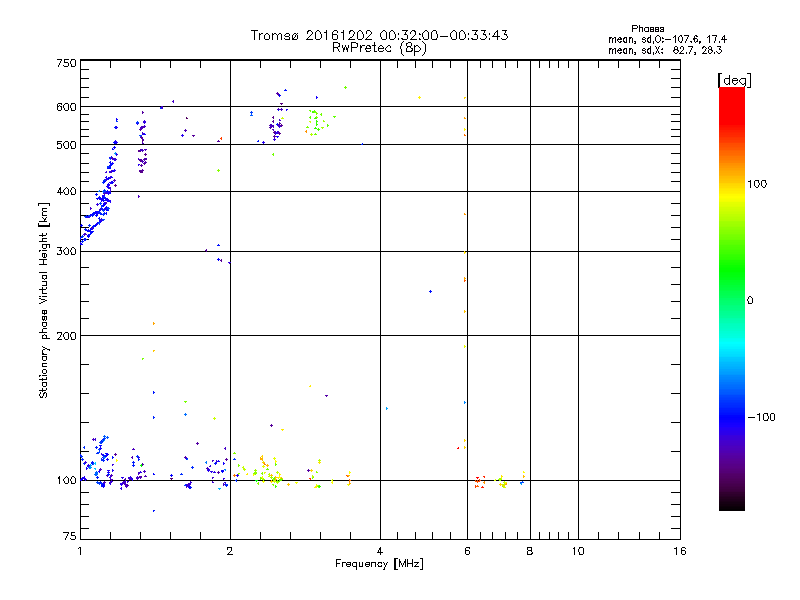Screen dimensions: 800x600
Task: Click the x-axis label '2'
Action: (230, 551)
